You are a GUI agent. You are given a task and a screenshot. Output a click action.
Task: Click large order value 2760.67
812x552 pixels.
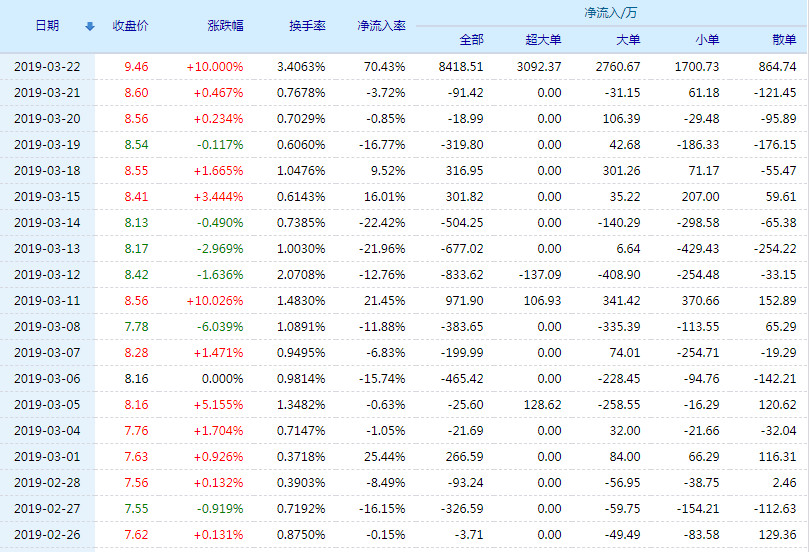(x=618, y=67)
